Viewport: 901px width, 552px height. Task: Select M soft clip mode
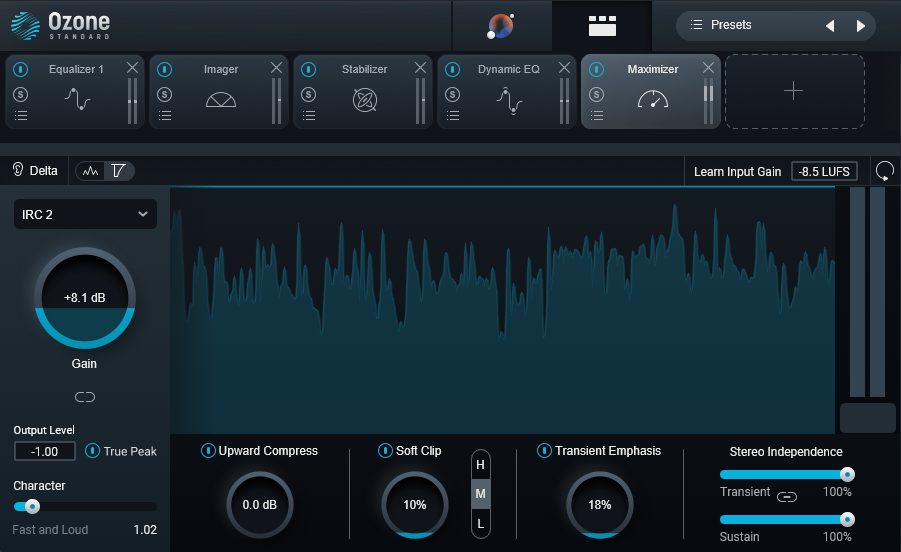[x=480, y=494]
